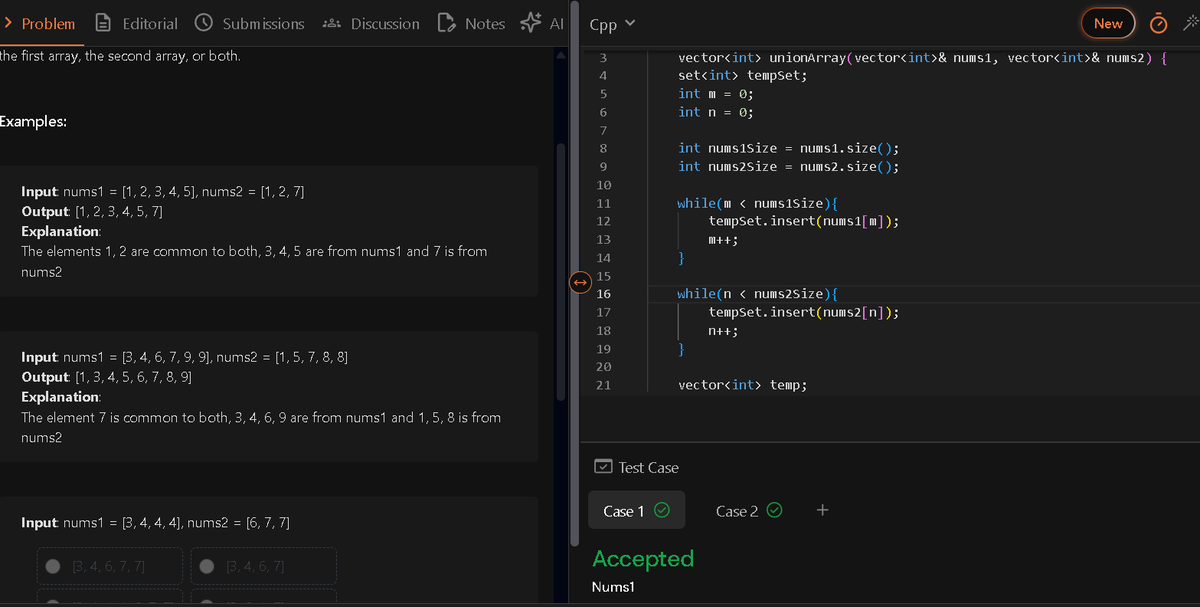Click the nums1Size declaration line
This screenshot has height=607, width=1200.
789,148
